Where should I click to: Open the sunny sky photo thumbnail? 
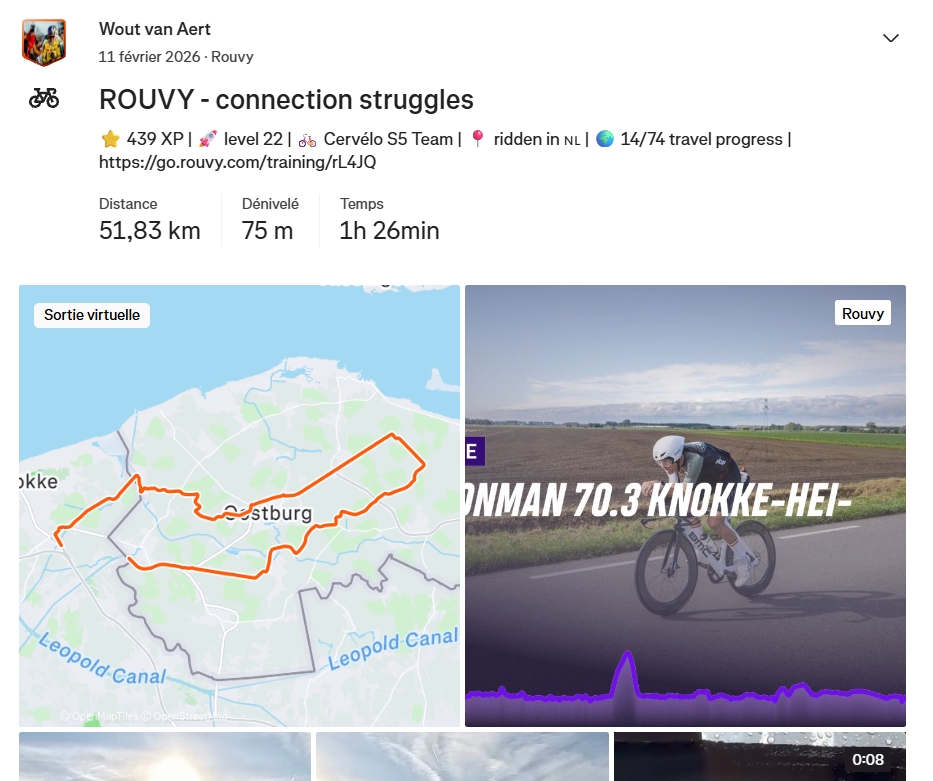click(165, 757)
